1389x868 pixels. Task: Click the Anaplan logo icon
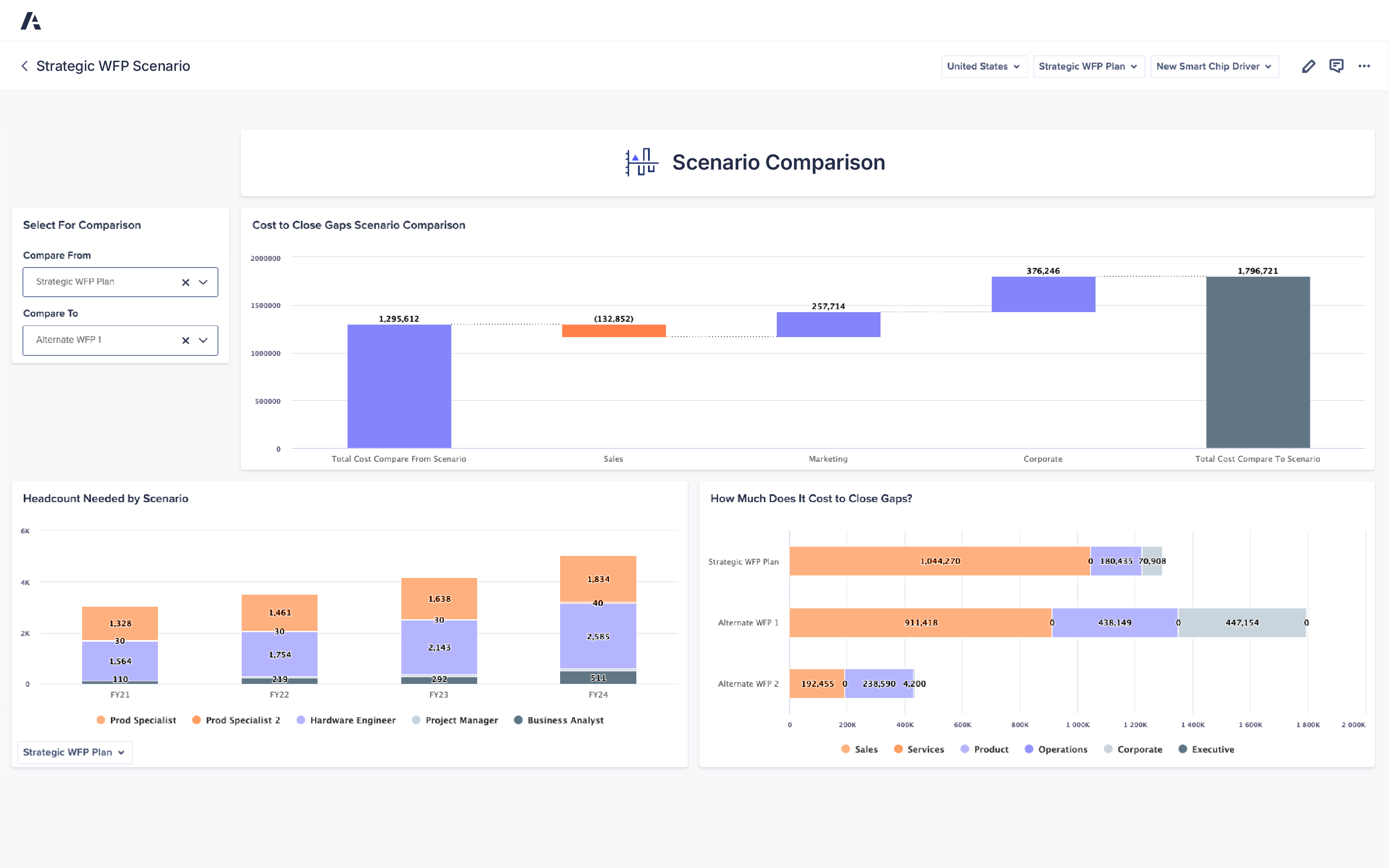30,21
